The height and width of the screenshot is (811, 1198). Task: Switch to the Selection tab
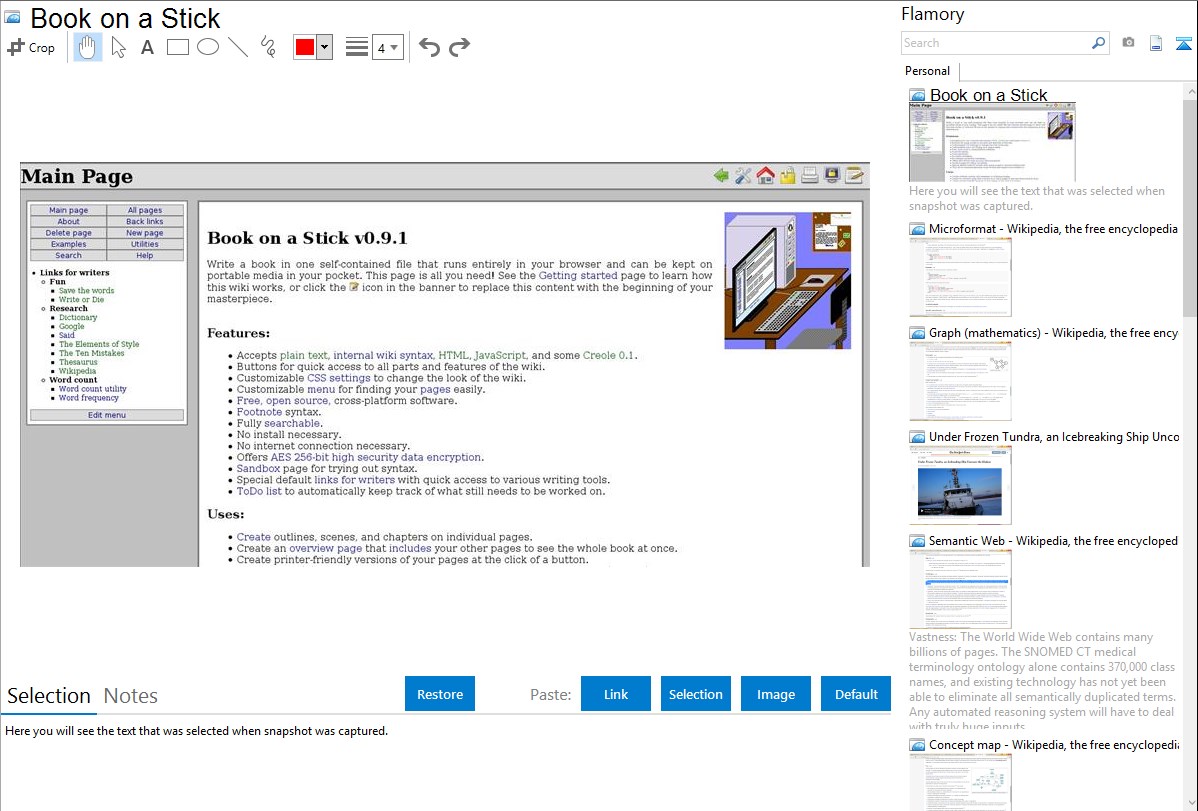tap(49, 696)
